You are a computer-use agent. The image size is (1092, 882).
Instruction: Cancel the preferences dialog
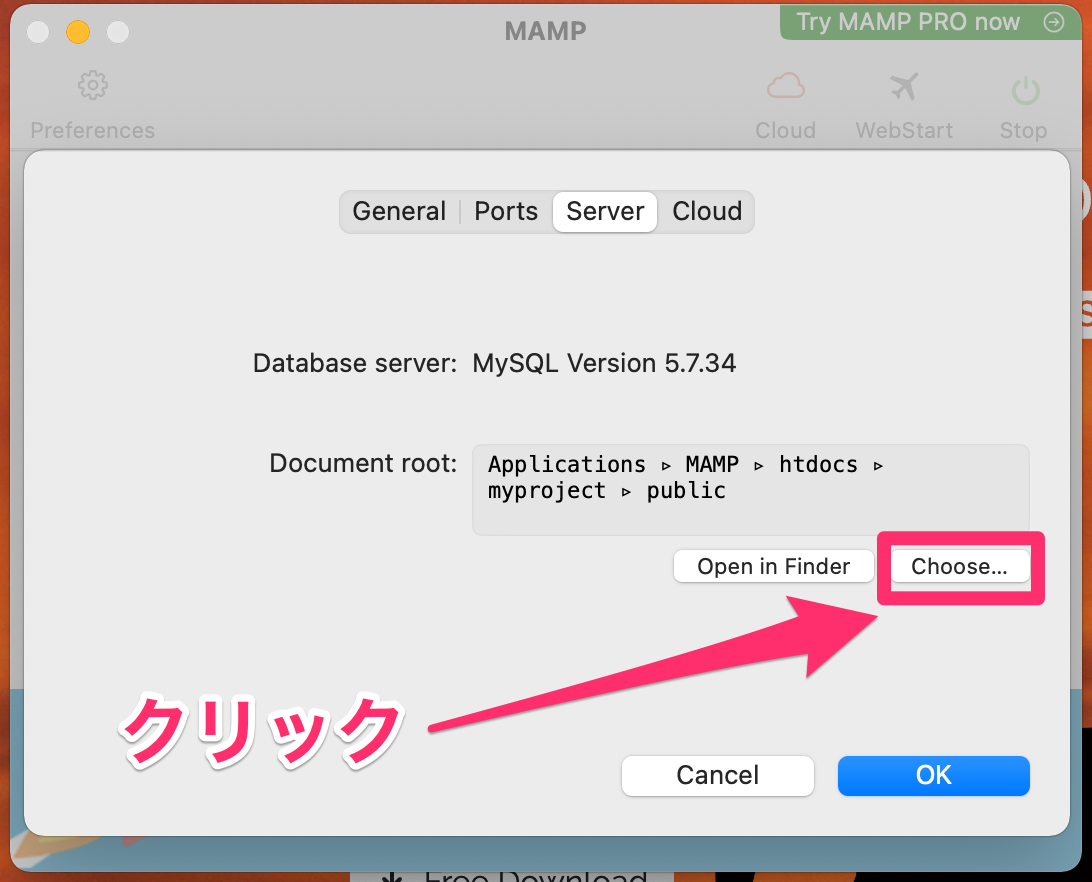(x=717, y=775)
